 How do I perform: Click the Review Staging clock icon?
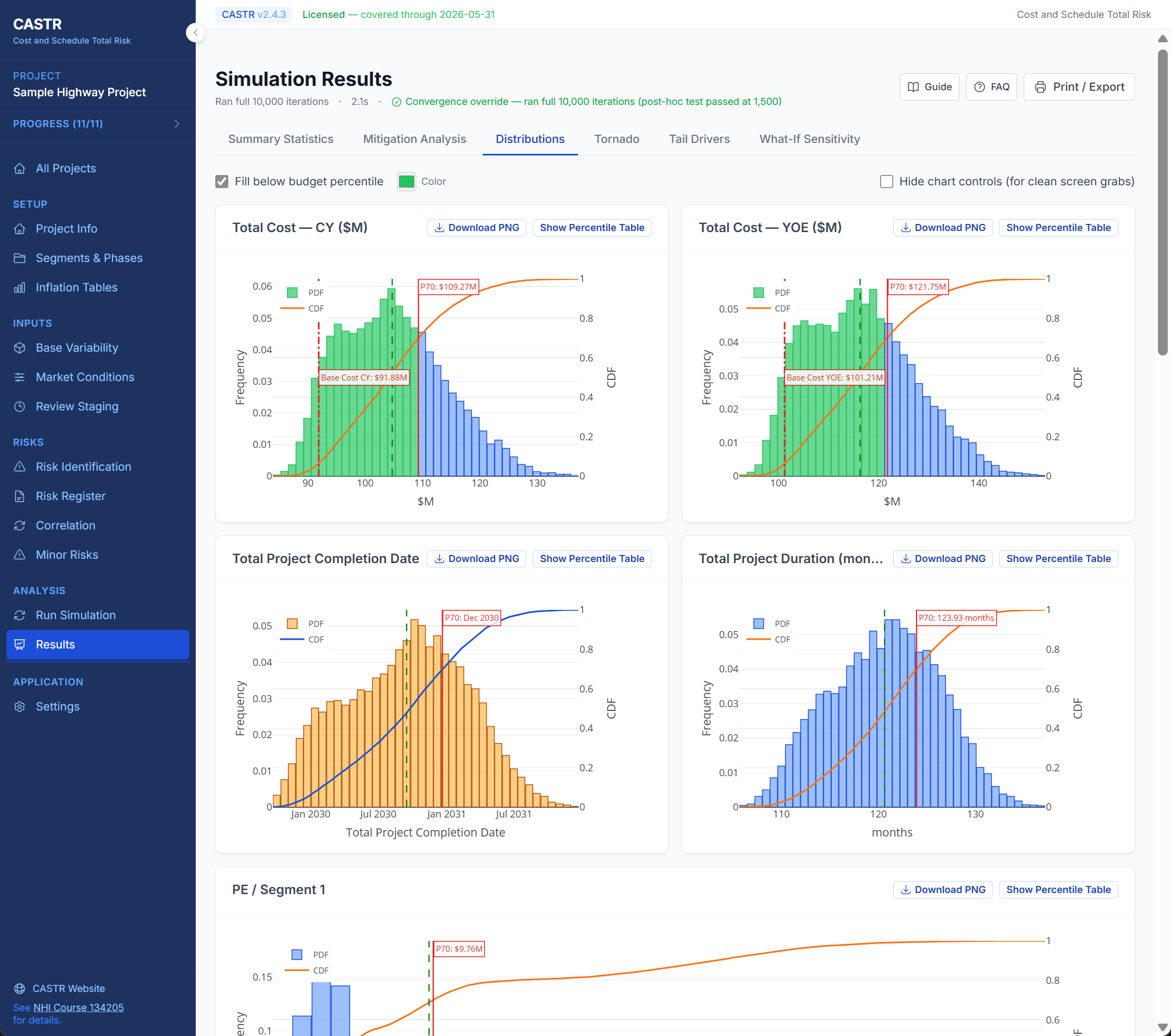[x=21, y=406]
